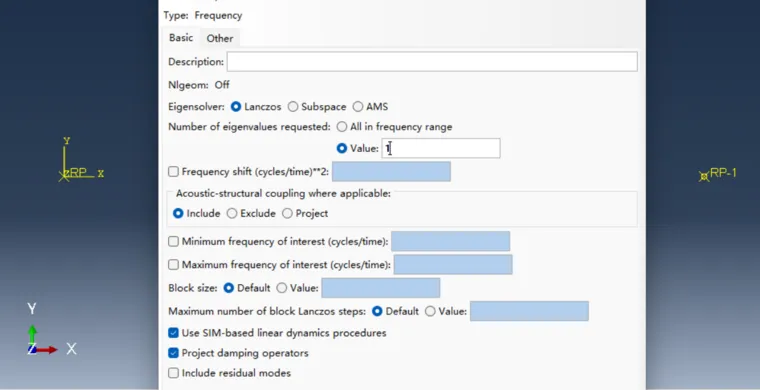Click the eigenvalues Value input box
This screenshot has height=390, width=760.
tap(441, 148)
